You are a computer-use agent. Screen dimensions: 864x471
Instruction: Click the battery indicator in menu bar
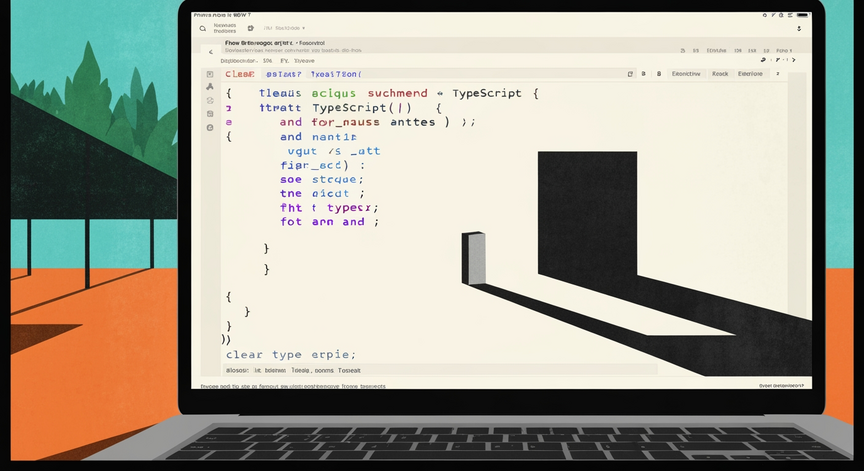point(802,15)
